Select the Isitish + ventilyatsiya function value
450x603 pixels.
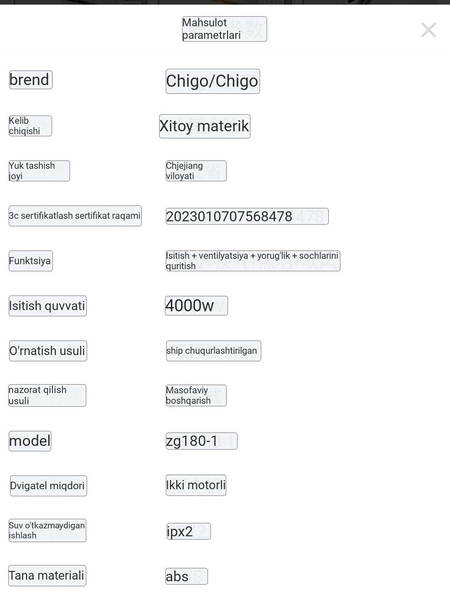pos(253,261)
